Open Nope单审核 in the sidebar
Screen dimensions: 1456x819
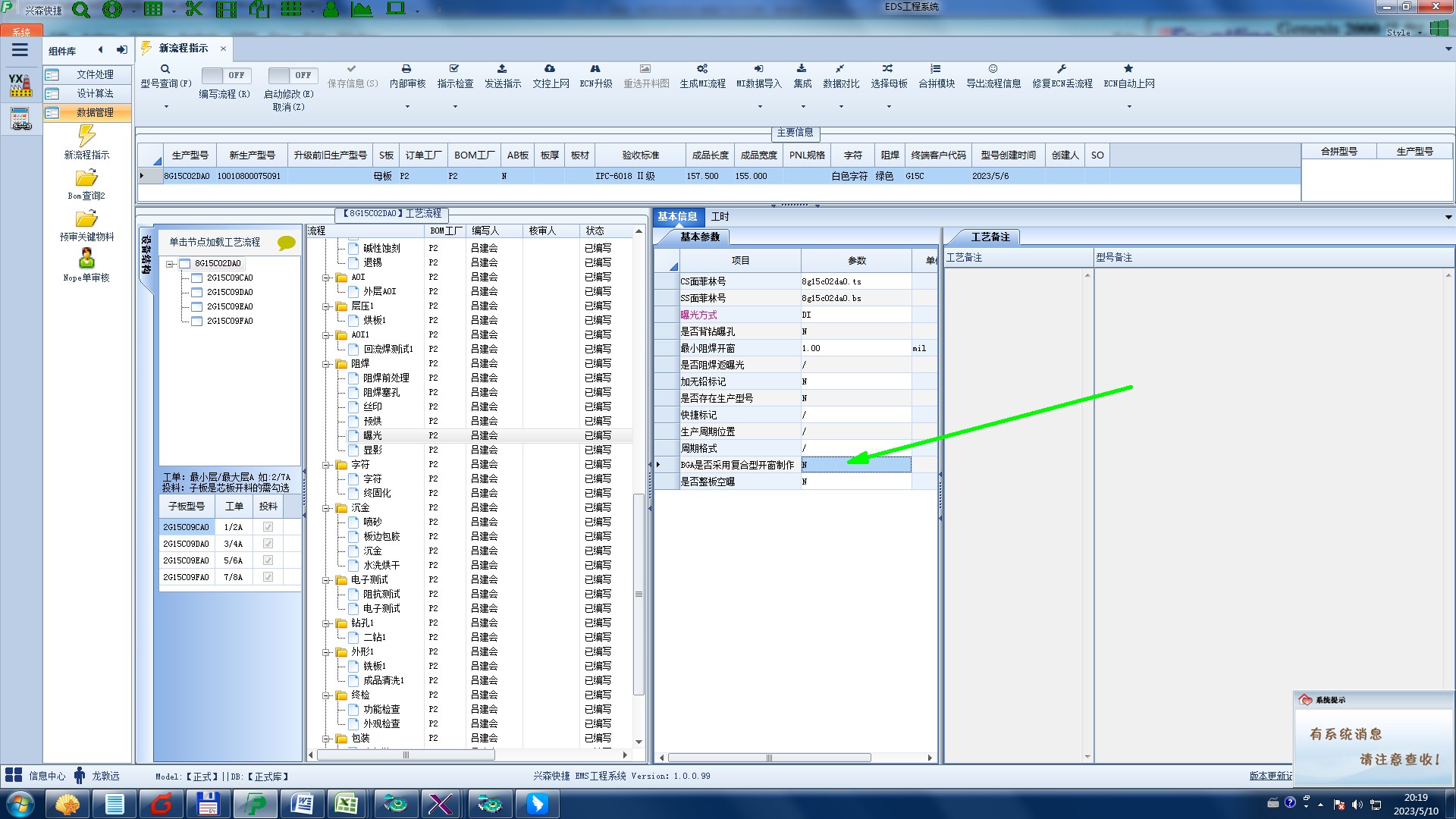(86, 259)
